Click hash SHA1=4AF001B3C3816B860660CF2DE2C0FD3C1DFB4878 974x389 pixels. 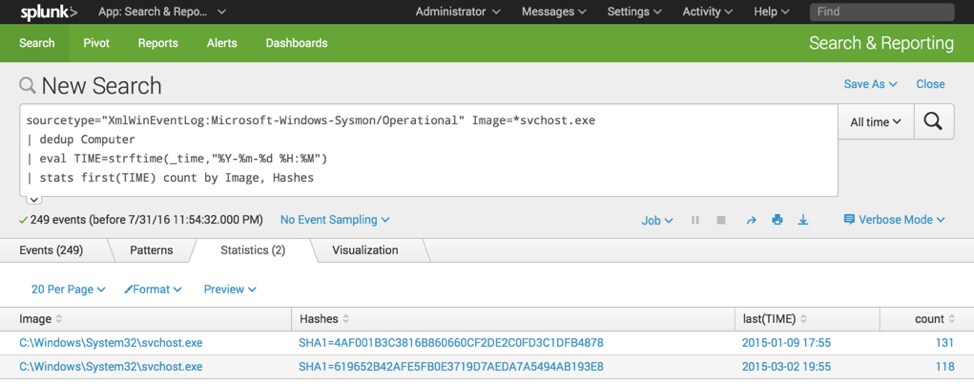tap(451, 343)
